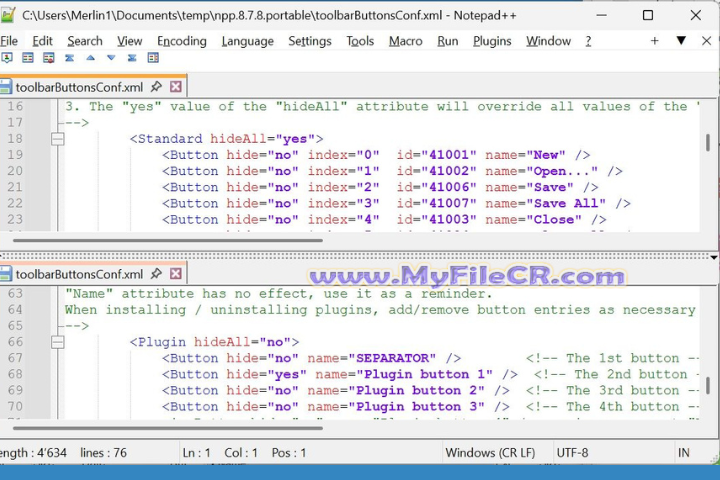This screenshot has height=480, width=720.
Task: Pin the toolbarButtonsConf.xml tab in the bottom view
Action: point(156,274)
